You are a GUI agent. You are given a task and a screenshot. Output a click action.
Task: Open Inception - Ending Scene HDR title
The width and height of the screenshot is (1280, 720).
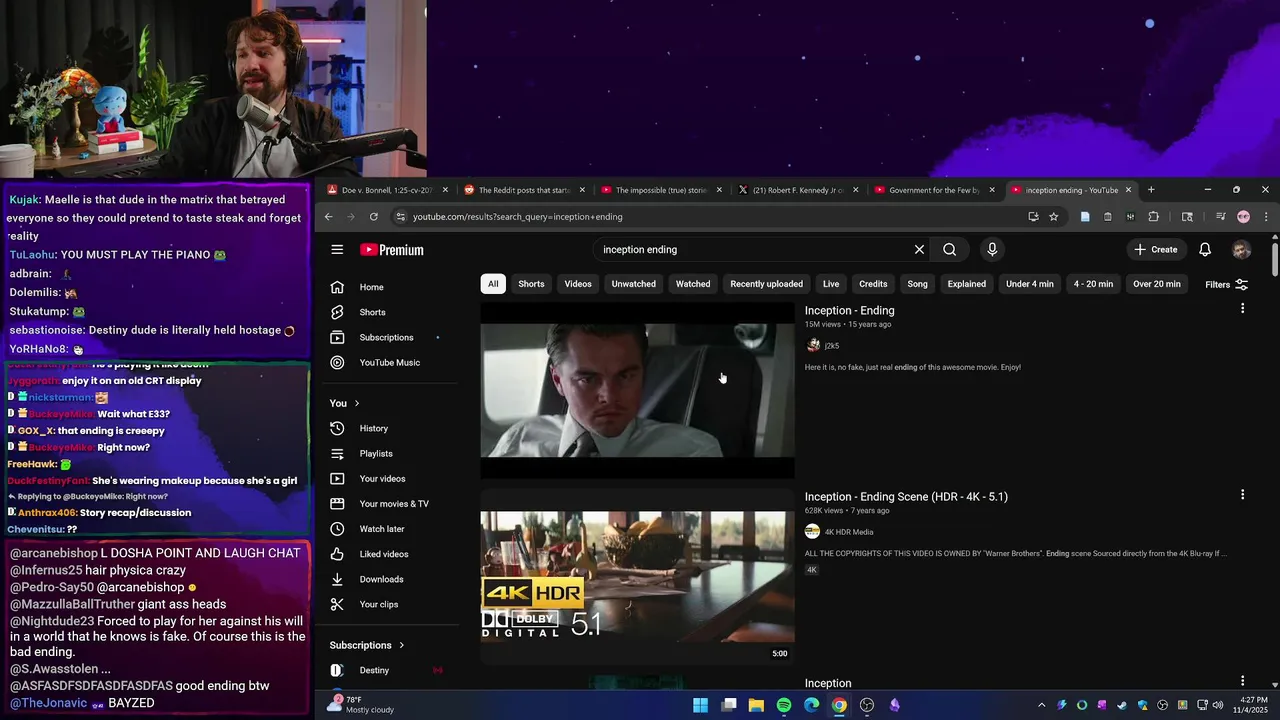pyautogui.click(x=906, y=497)
